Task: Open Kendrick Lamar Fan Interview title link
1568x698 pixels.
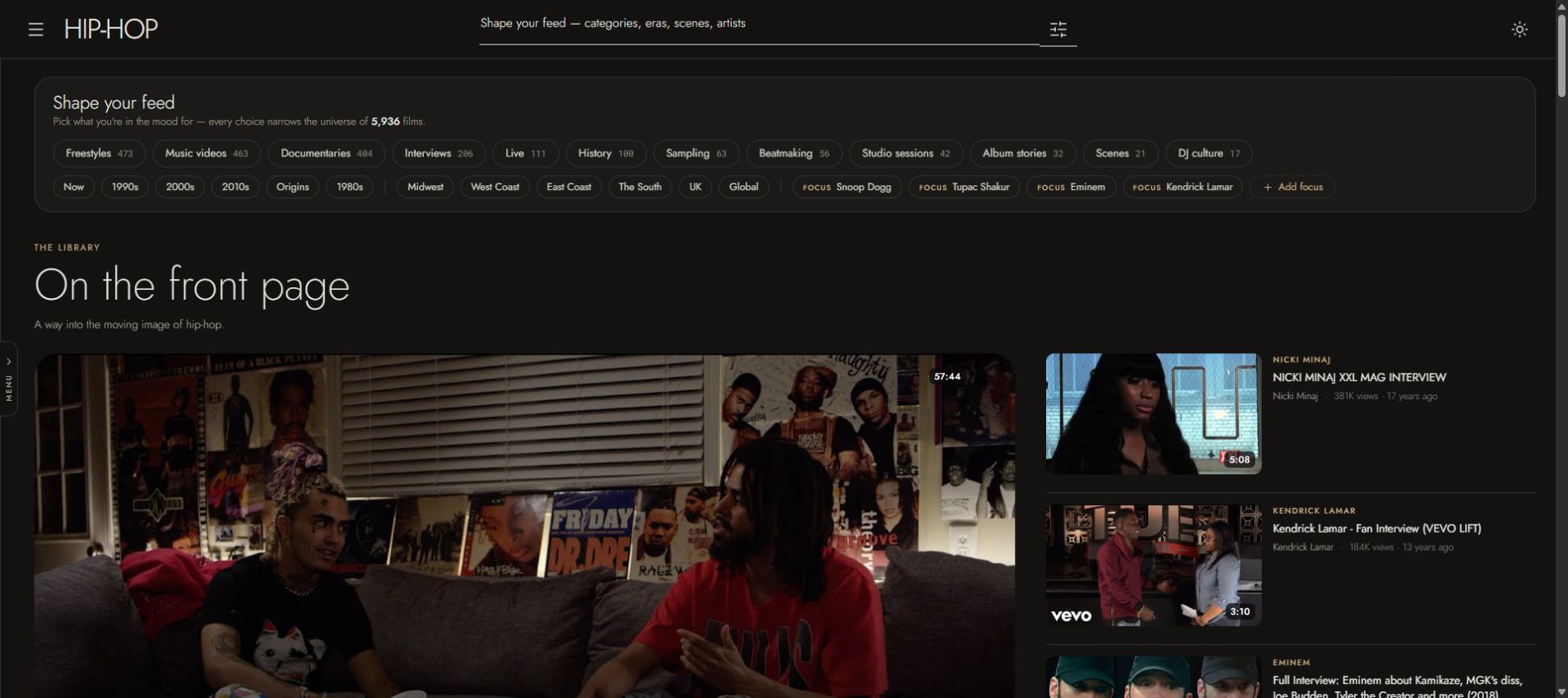Action: (x=1377, y=529)
